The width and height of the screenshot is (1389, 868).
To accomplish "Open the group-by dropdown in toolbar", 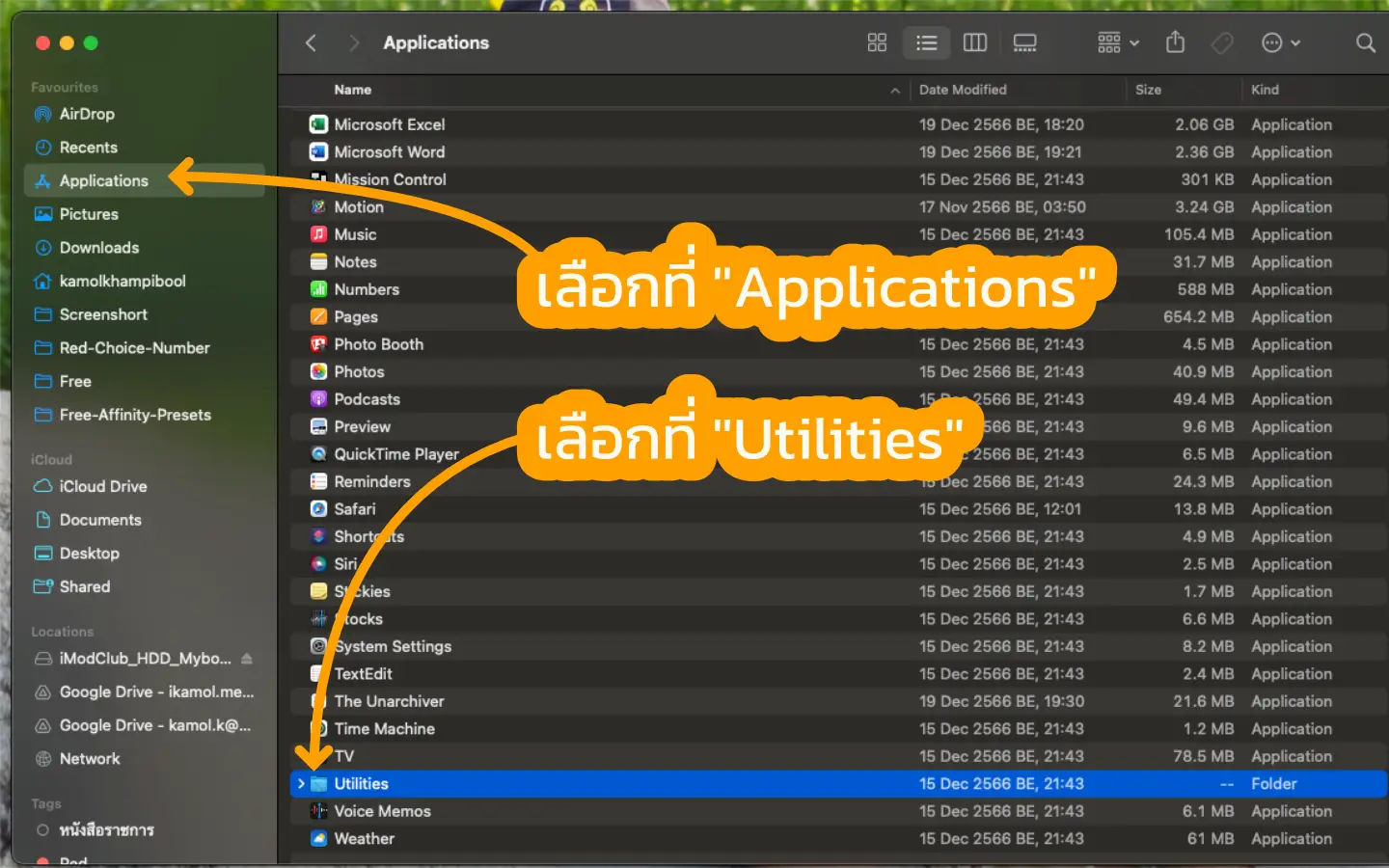I will pyautogui.click(x=1118, y=42).
